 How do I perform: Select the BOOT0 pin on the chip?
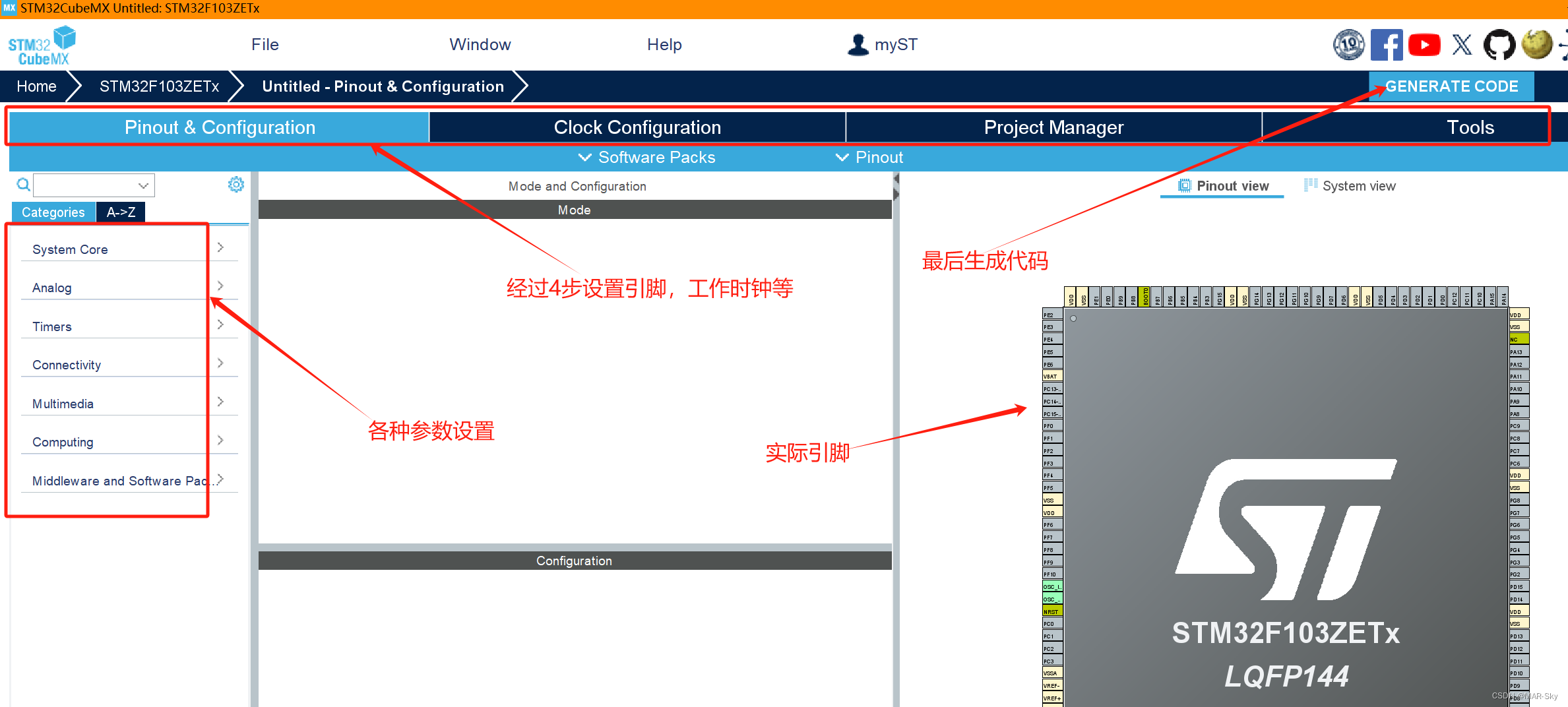tap(1146, 297)
